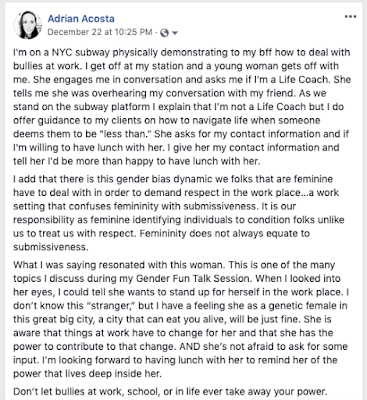Click the phrase "power that lives deep inside her."

click(87, 374)
